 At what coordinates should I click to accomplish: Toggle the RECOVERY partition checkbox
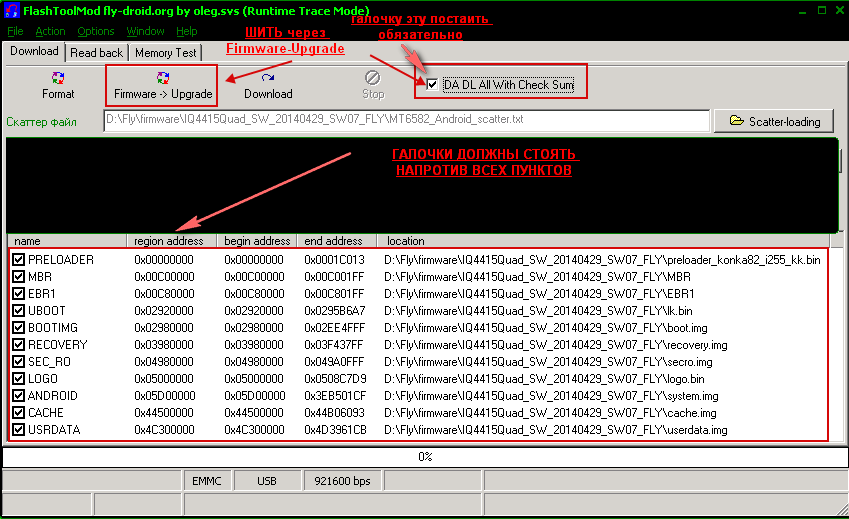19,345
